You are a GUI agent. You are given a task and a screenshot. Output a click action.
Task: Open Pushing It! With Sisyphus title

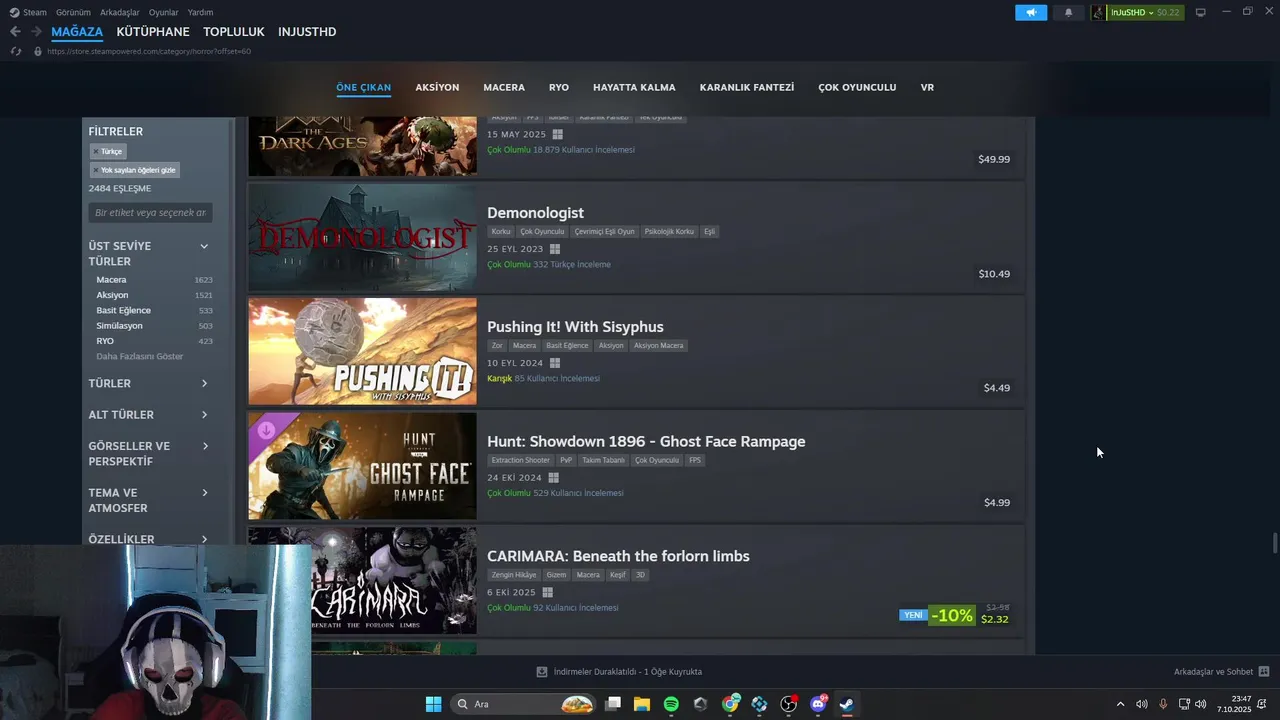click(575, 327)
